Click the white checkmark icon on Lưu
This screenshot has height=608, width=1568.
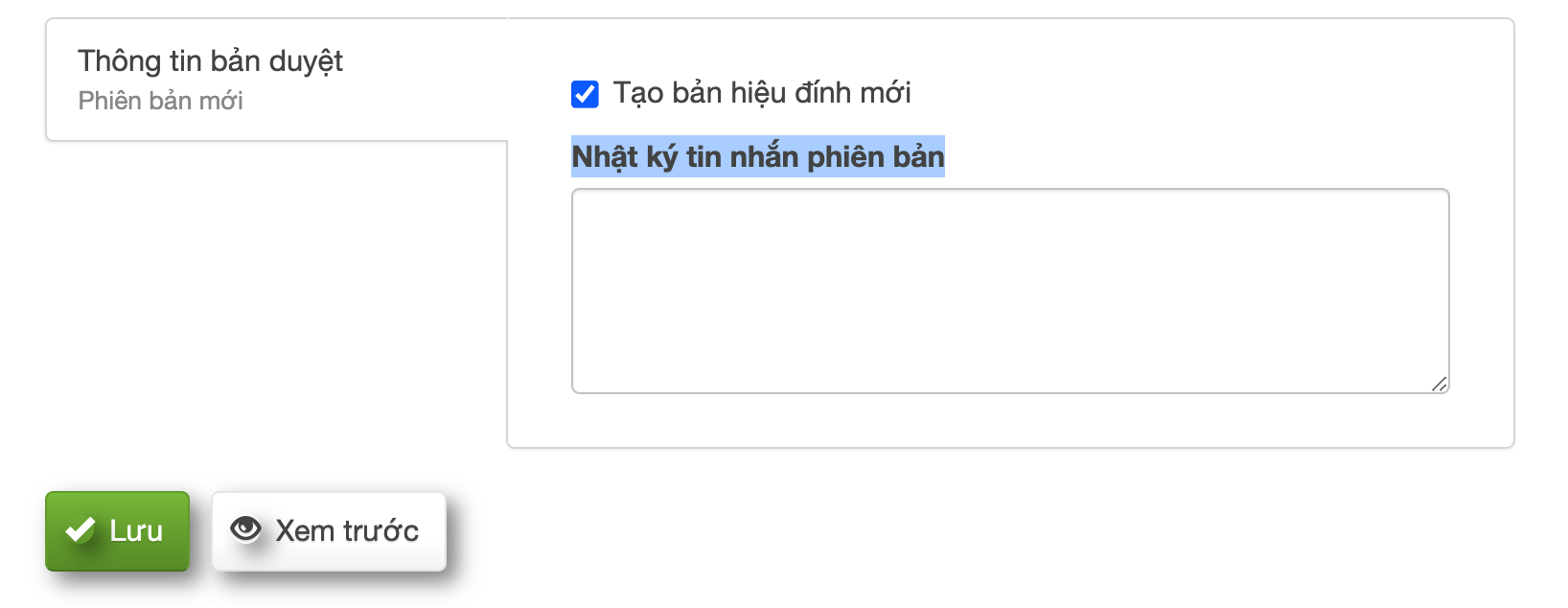point(80,530)
